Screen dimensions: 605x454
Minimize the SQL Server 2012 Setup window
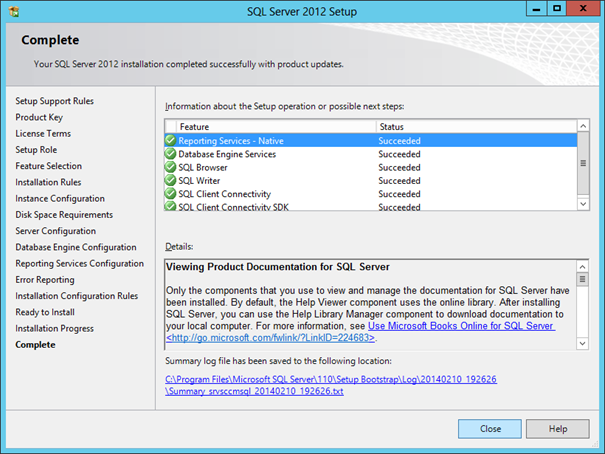pos(536,9)
